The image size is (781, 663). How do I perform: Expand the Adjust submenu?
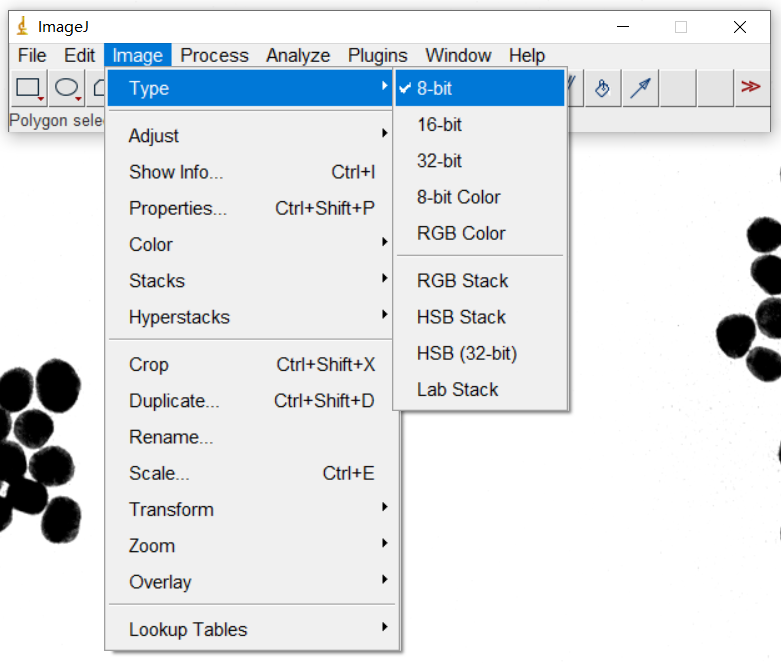tap(154, 136)
